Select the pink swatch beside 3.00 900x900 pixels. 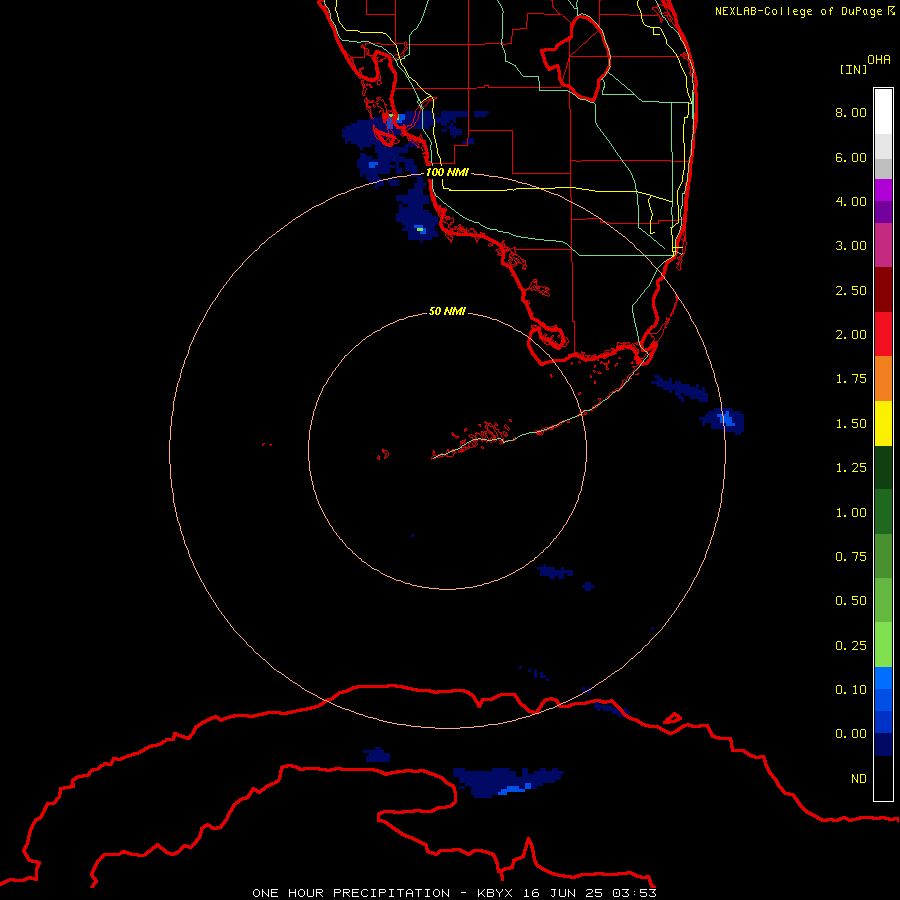click(883, 245)
